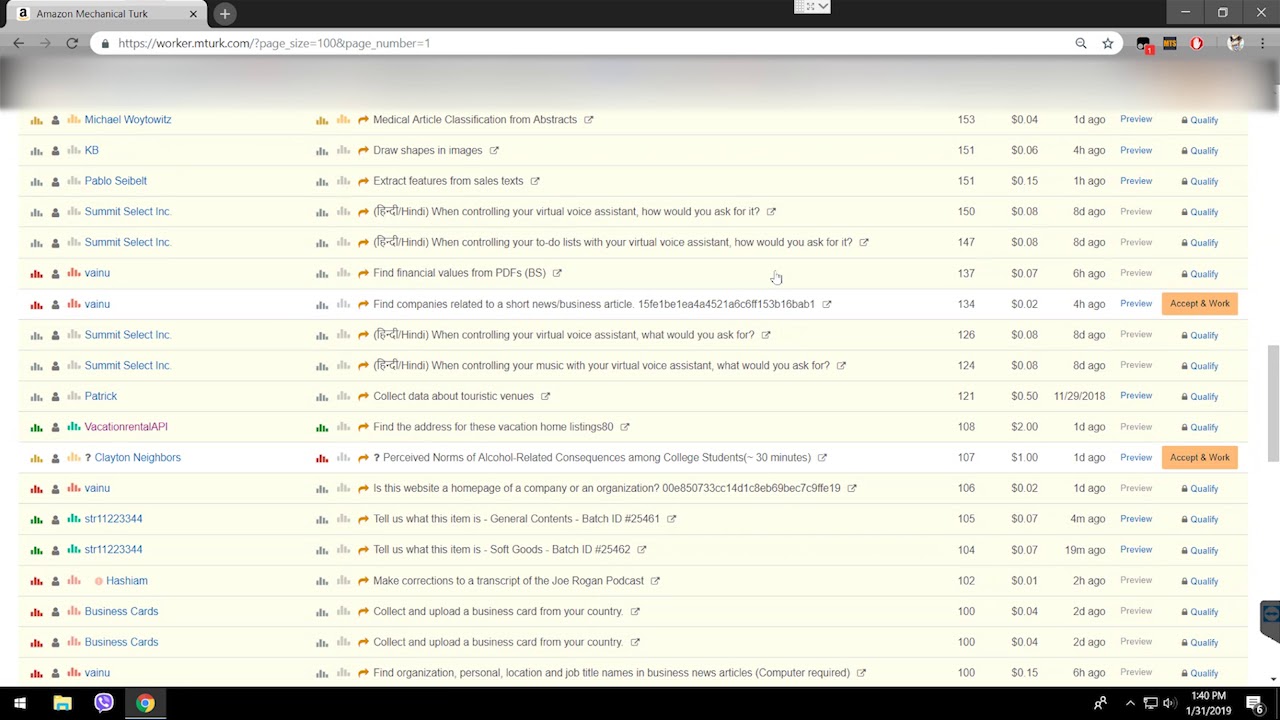The image size is (1280, 720).
Task: Open external link icon for Extract features from sales texts
Action: 535,181
